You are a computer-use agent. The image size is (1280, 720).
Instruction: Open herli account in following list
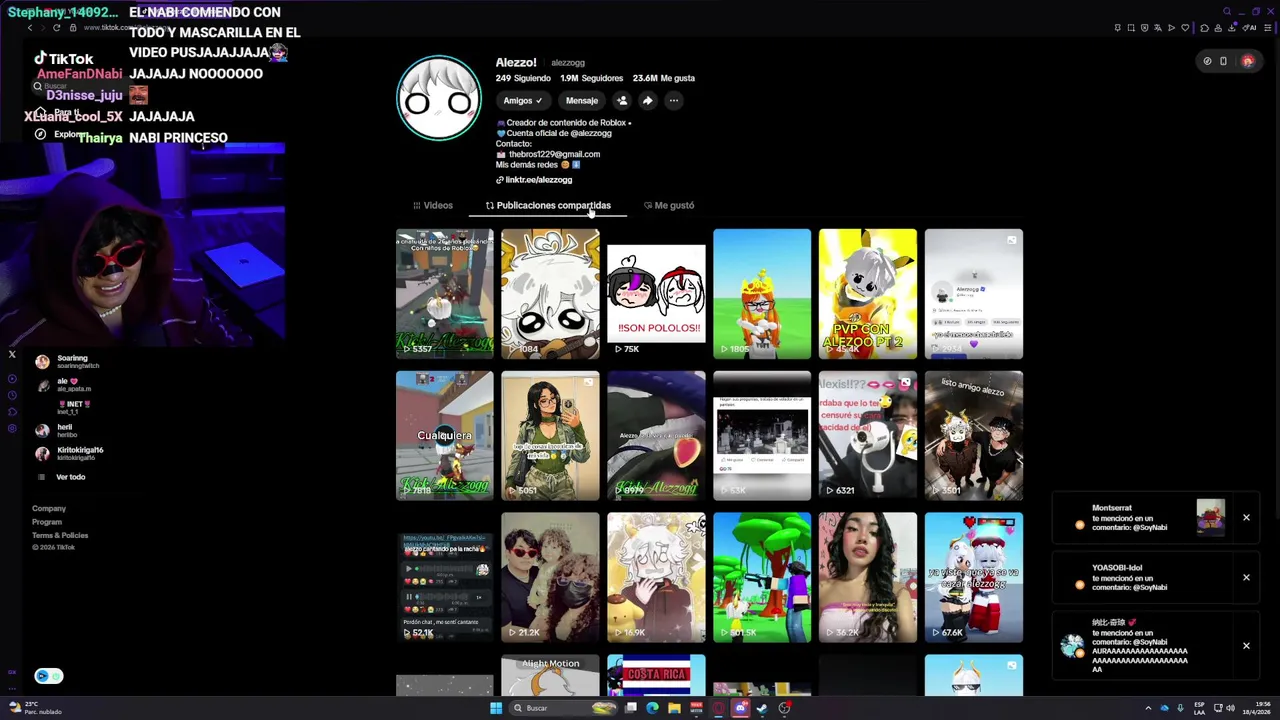(55, 431)
